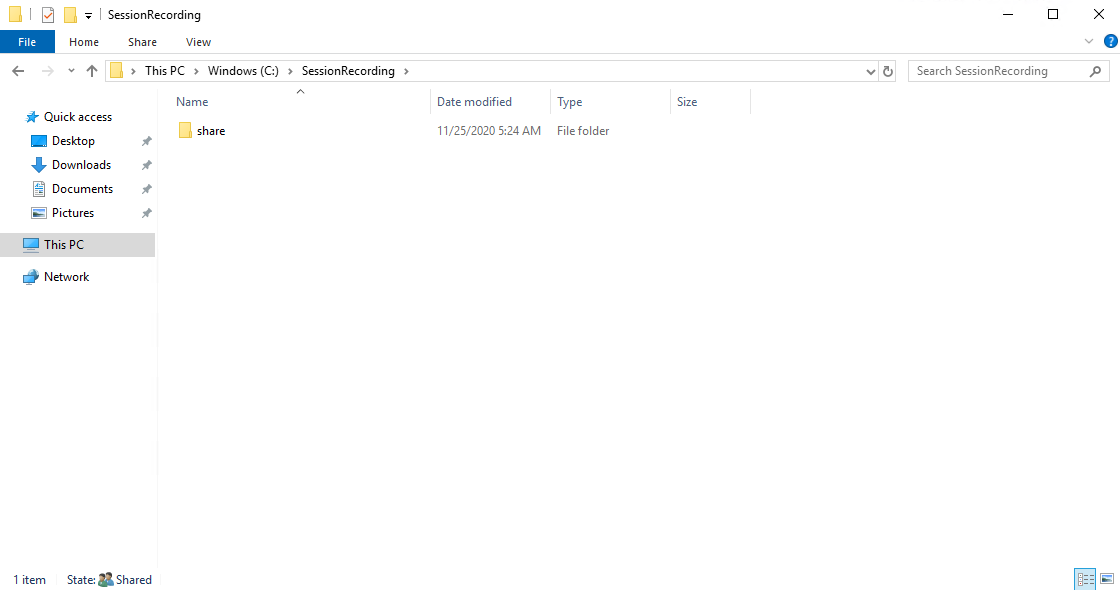Expand the ribbon with the chevron arrow
Image resolution: width=1120 pixels, height=590 pixels.
(x=1090, y=41)
